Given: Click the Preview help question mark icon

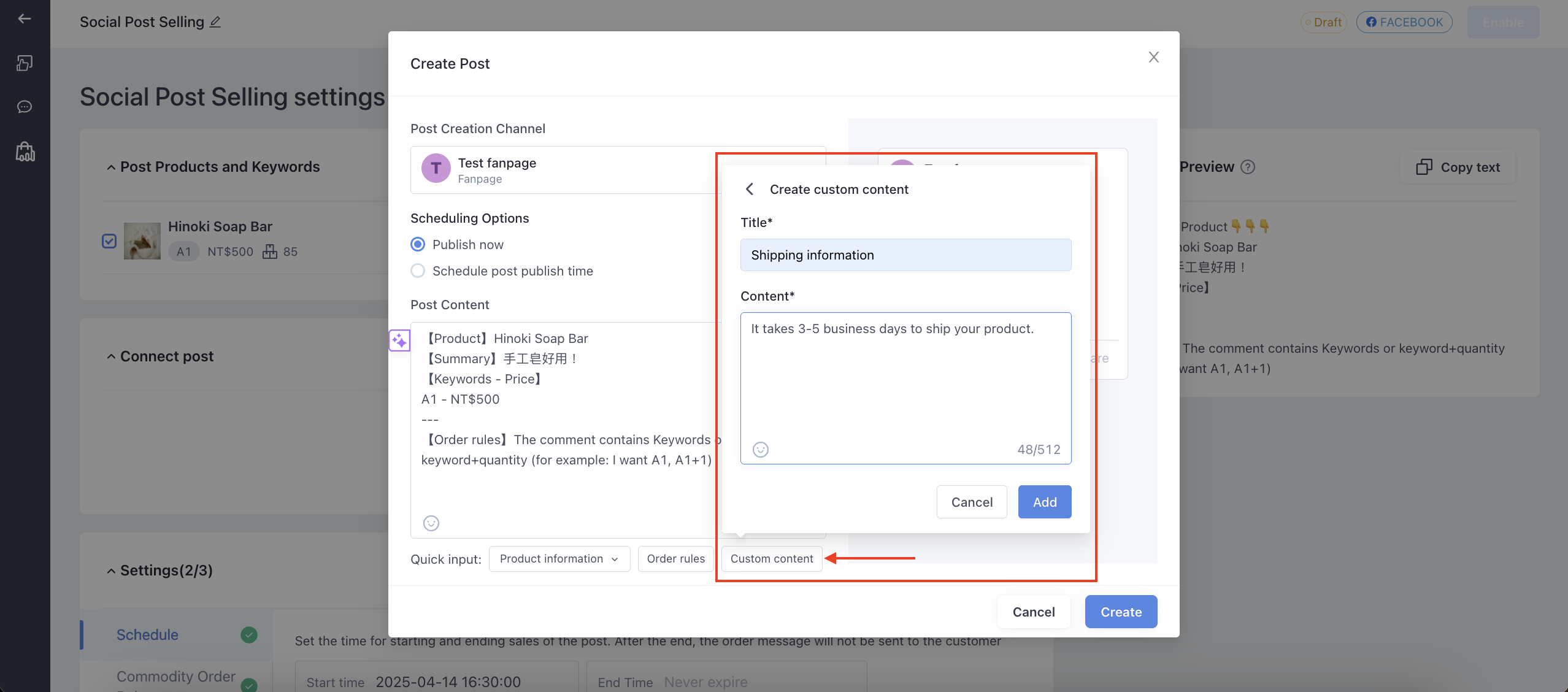Looking at the screenshot, I should point(1248,167).
